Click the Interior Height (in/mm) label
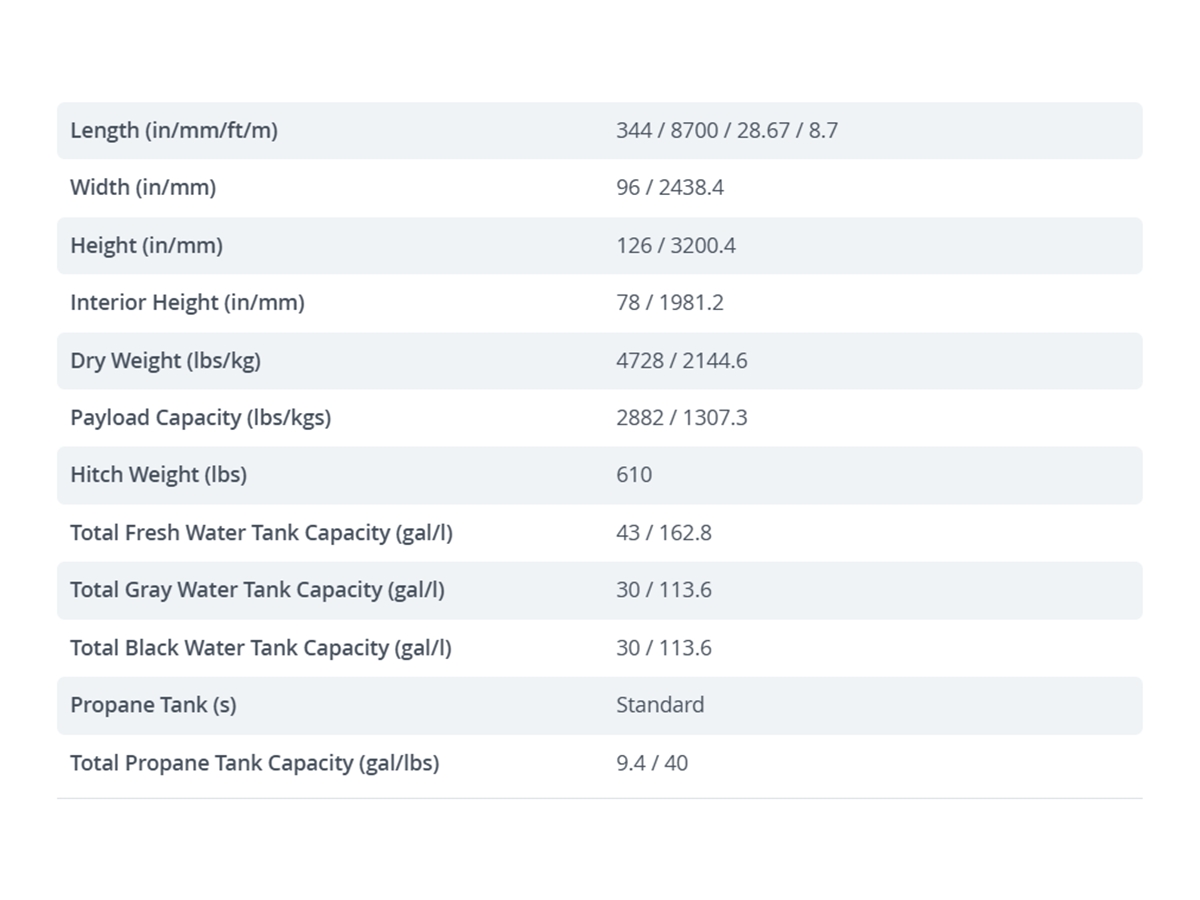 [187, 302]
